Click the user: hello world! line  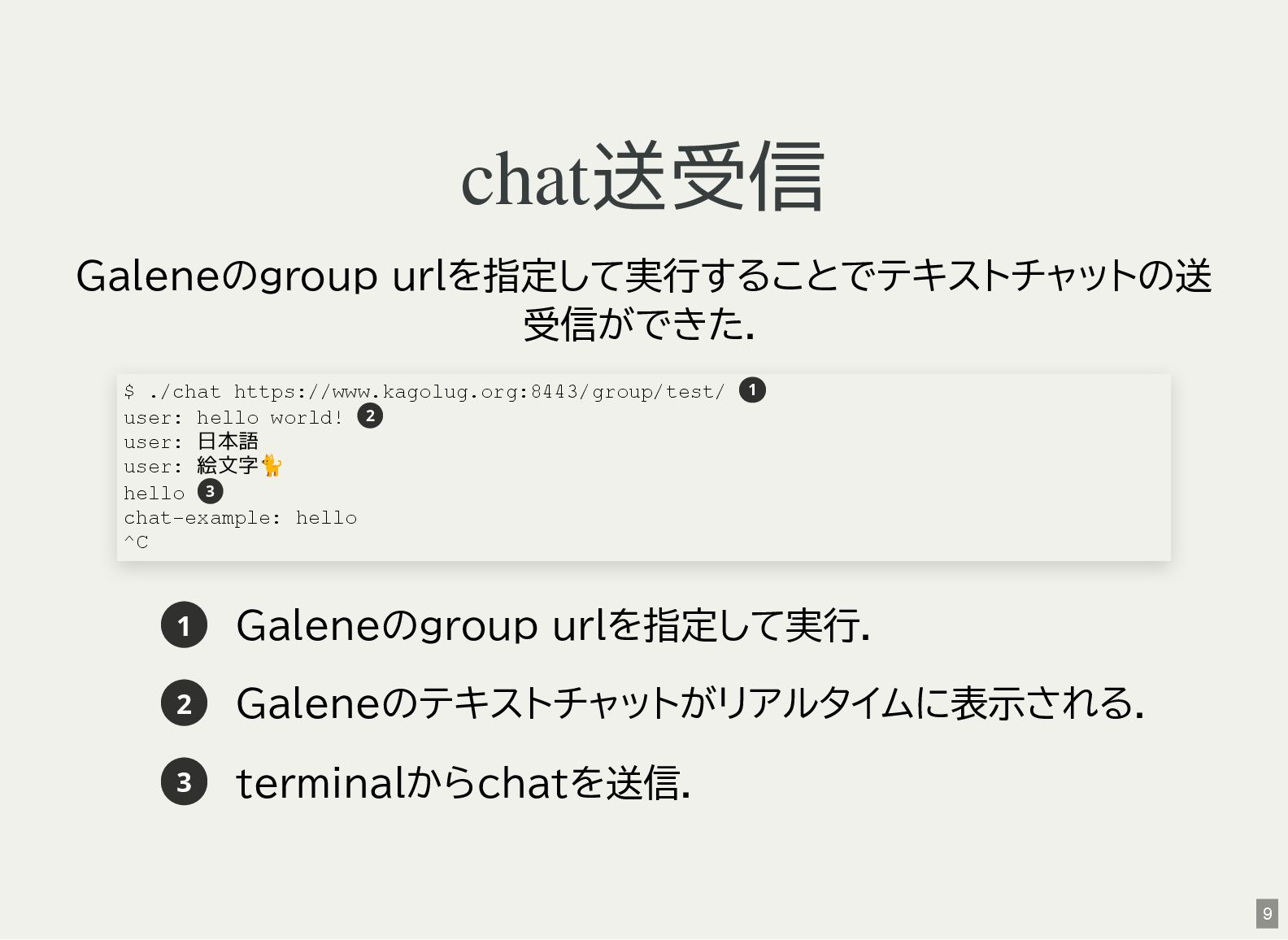[x=233, y=418]
